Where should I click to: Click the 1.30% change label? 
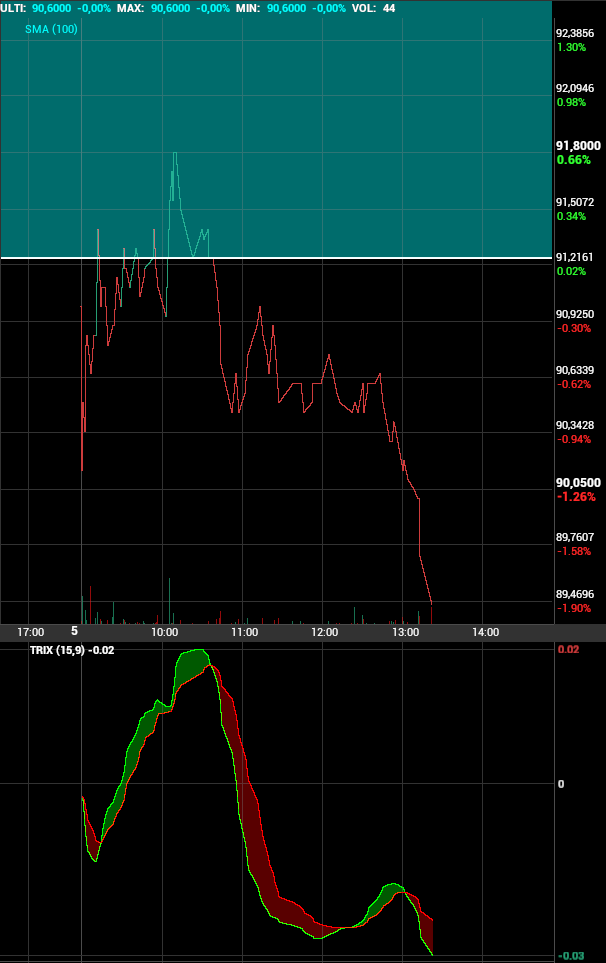[x=571, y=47]
